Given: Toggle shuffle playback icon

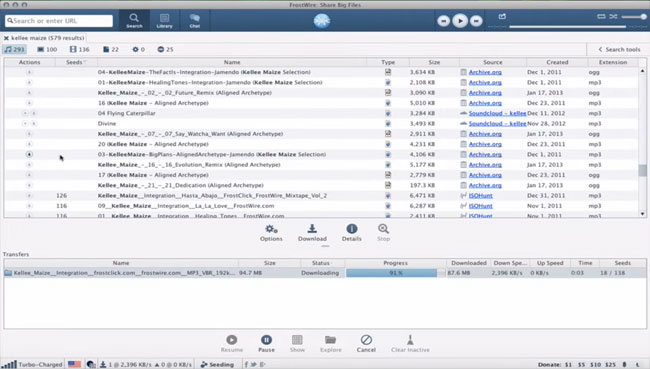Looking at the screenshot, I should pyautogui.click(x=613, y=16).
